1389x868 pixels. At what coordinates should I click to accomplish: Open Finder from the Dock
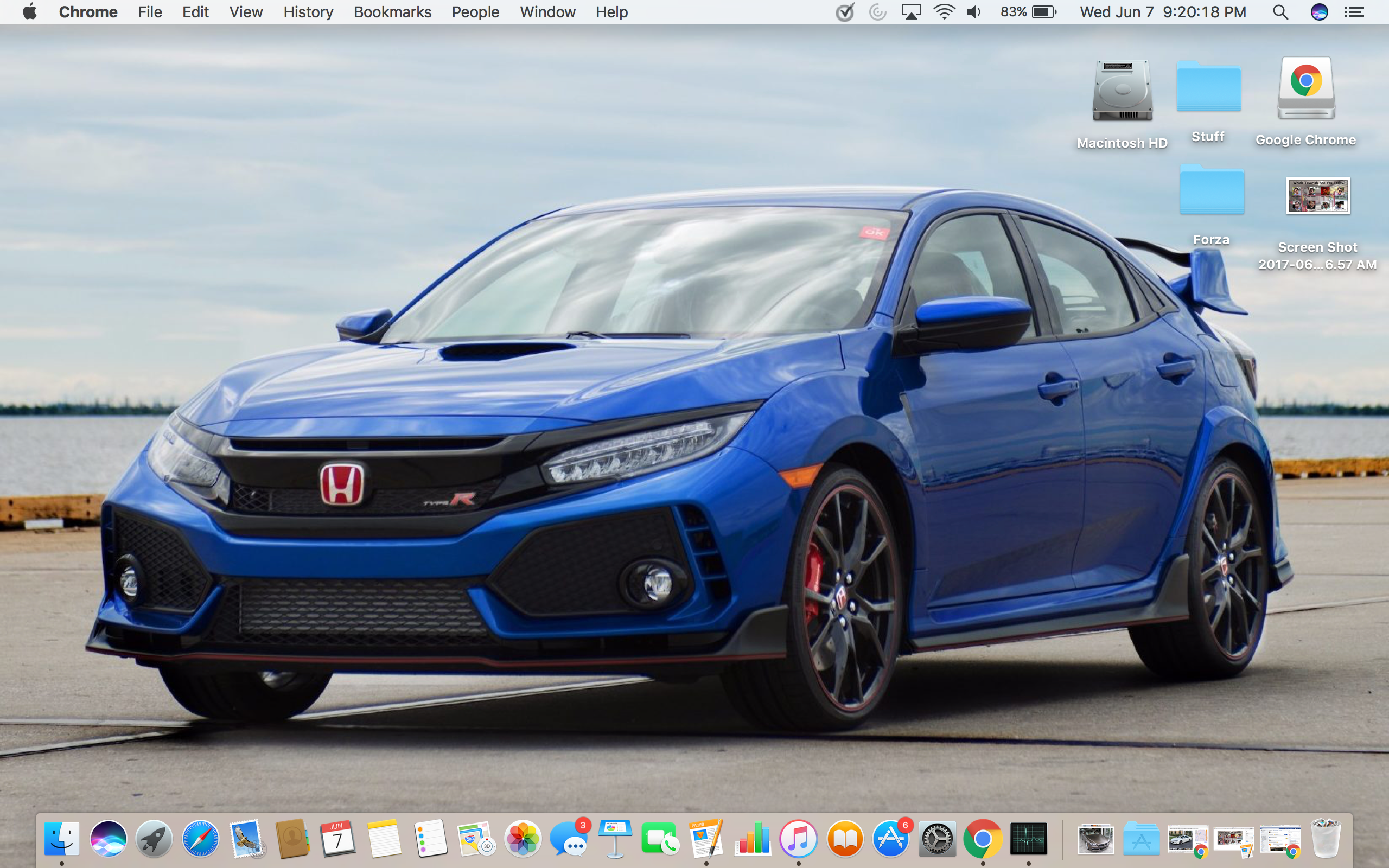point(61,839)
